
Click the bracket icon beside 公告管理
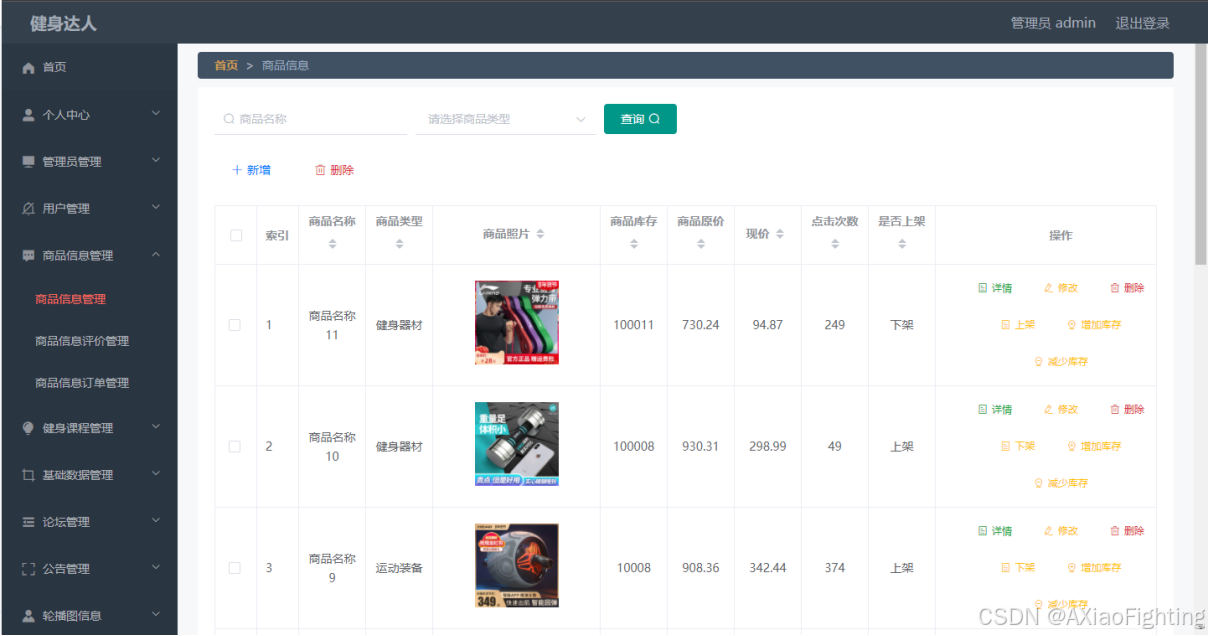[29, 569]
